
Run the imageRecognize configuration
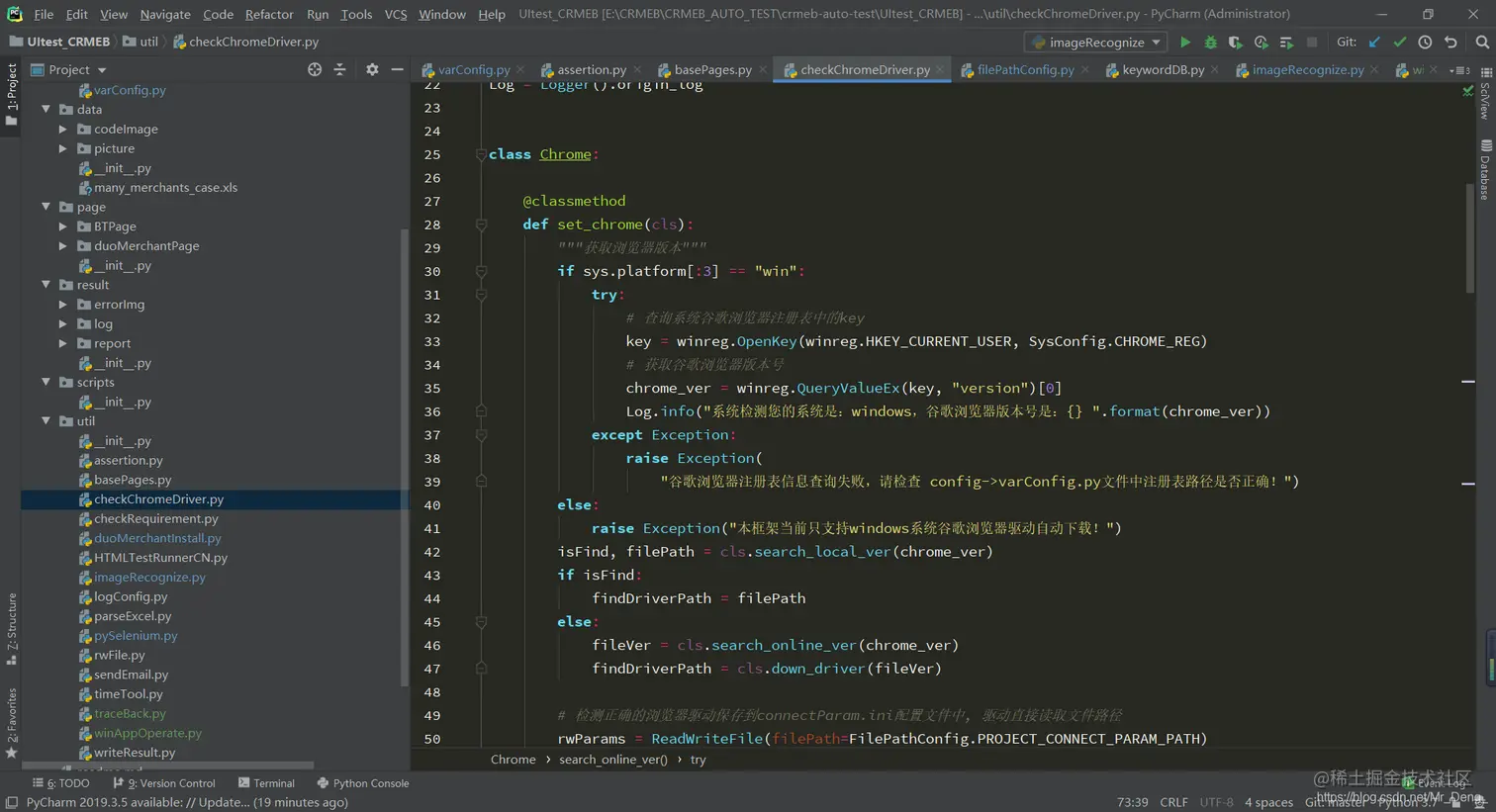1184,43
